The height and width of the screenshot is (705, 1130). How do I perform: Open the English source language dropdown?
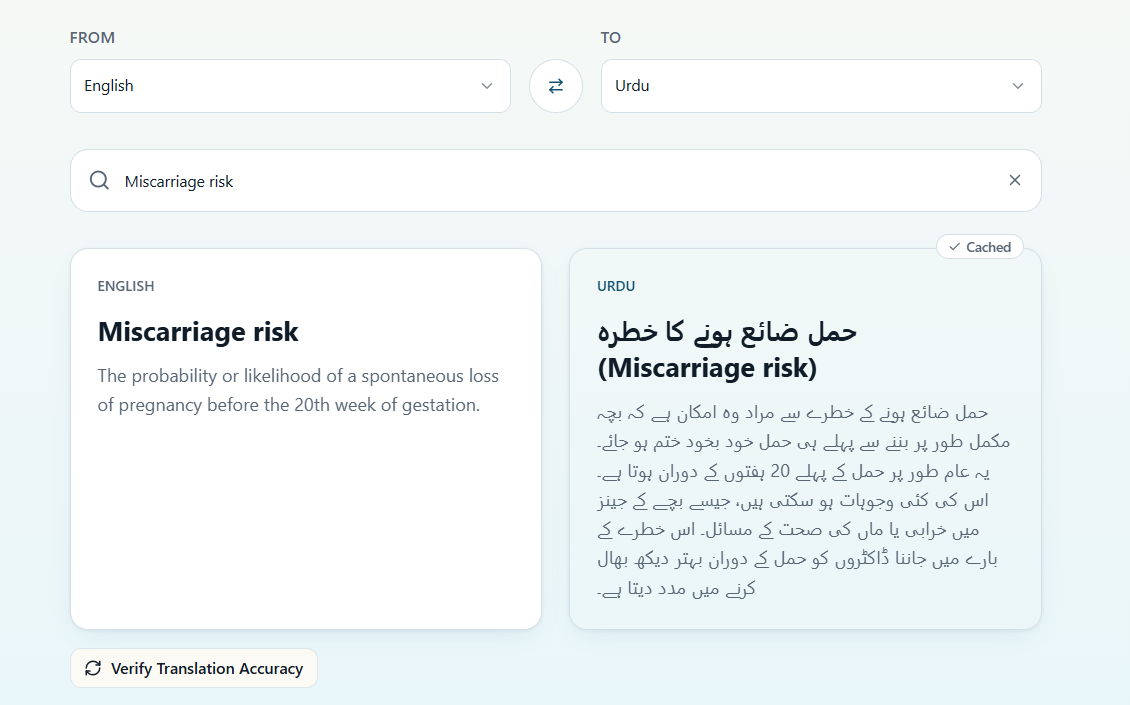[290, 86]
